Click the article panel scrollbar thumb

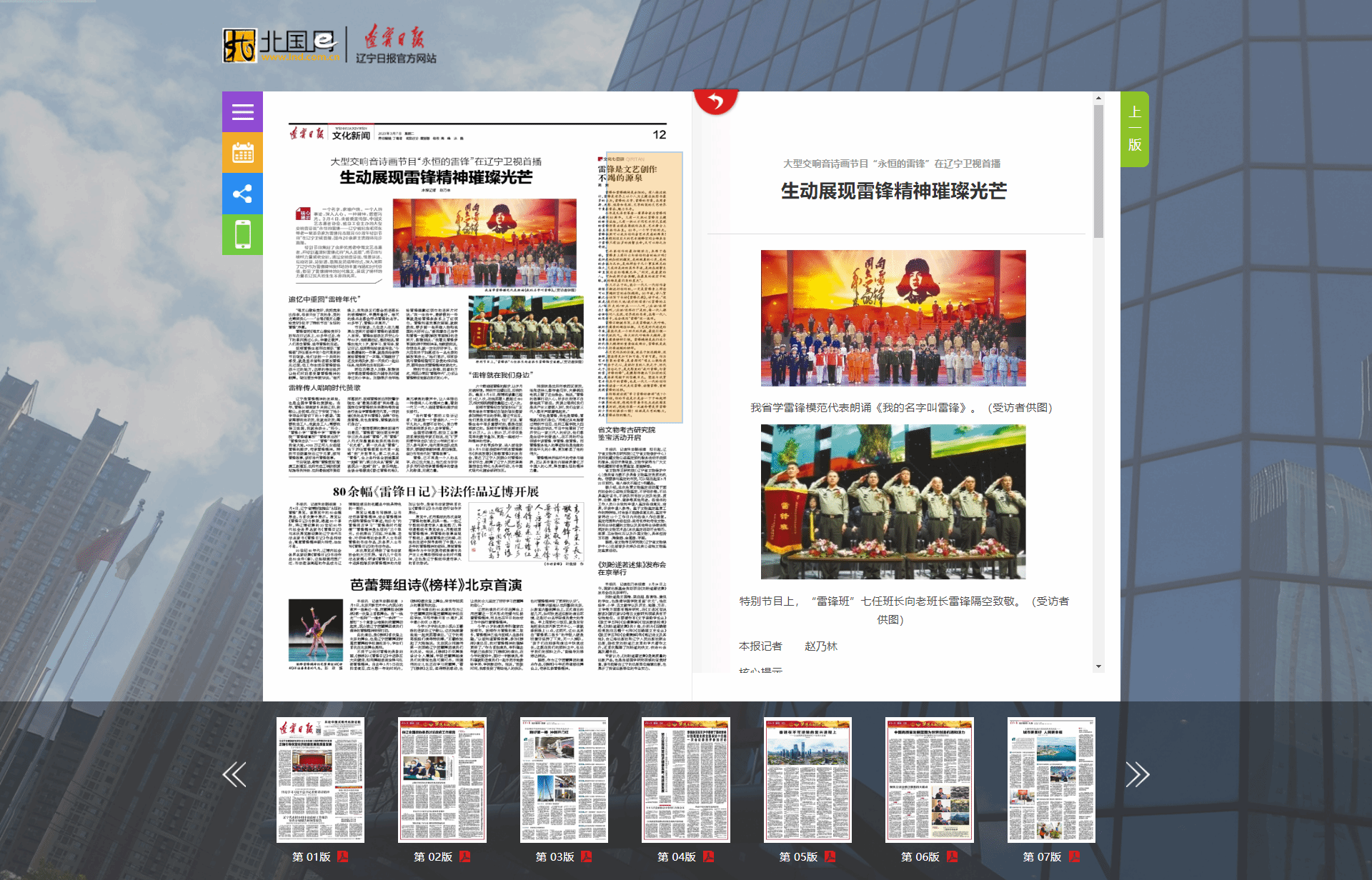pyautogui.click(x=1098, y=171)
